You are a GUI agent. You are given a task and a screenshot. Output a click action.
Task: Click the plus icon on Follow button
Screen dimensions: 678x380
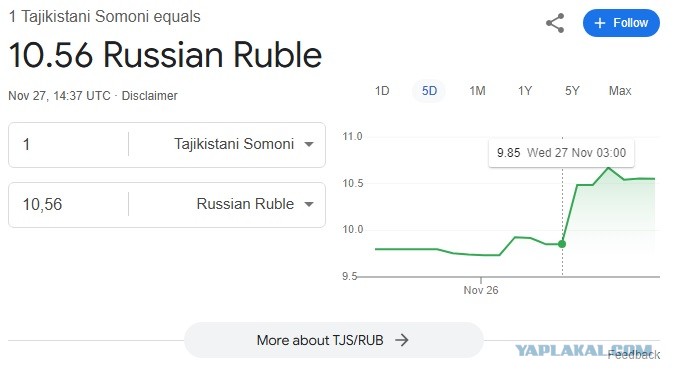pos(600,23)
